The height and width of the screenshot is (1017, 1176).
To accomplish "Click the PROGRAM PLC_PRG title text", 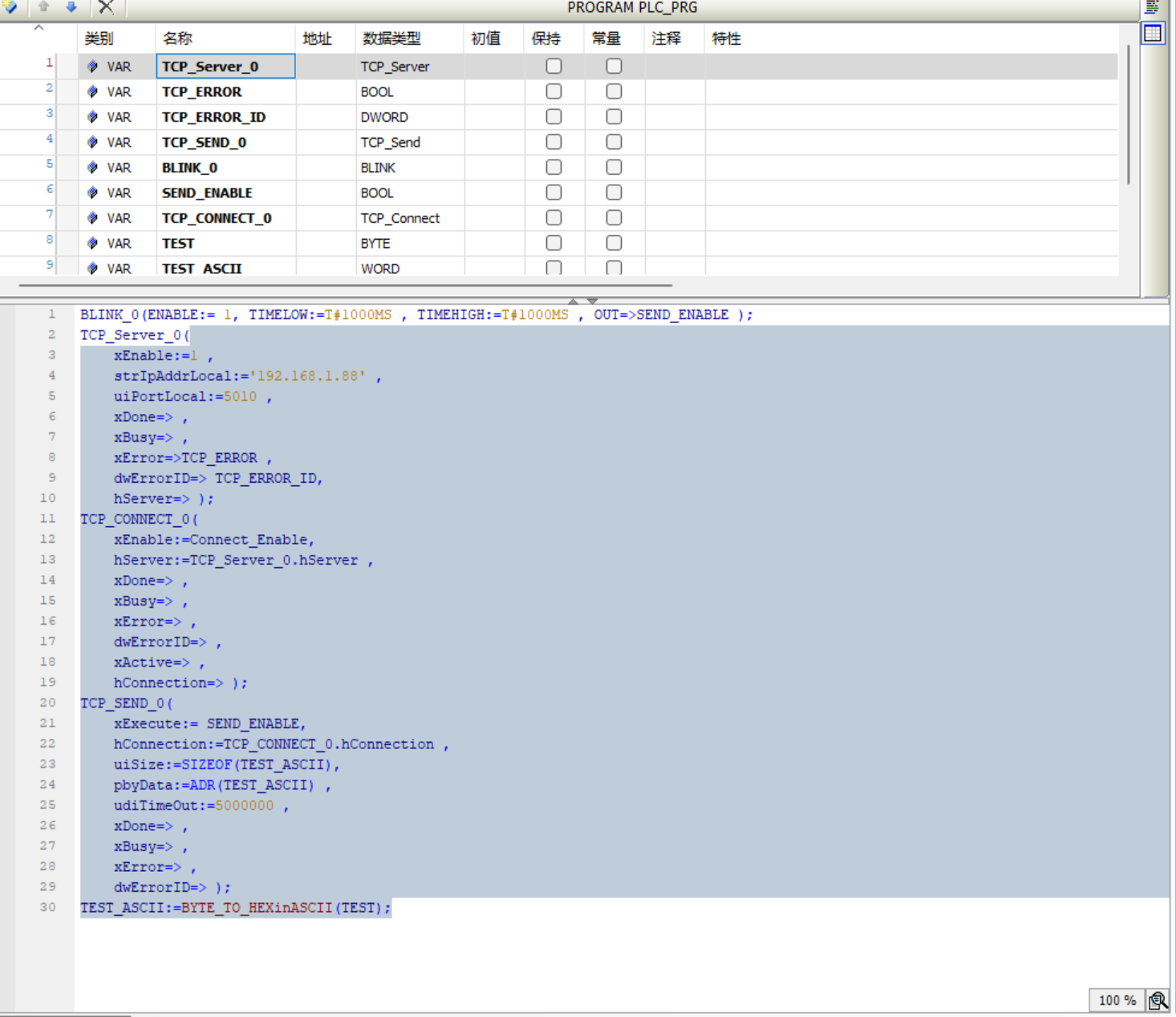I will pyautogui.click(x=632, y=7).
